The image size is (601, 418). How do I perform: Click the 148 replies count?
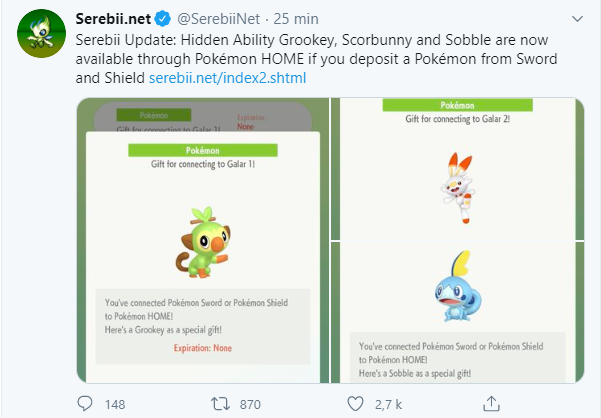[x=114, y=404]
